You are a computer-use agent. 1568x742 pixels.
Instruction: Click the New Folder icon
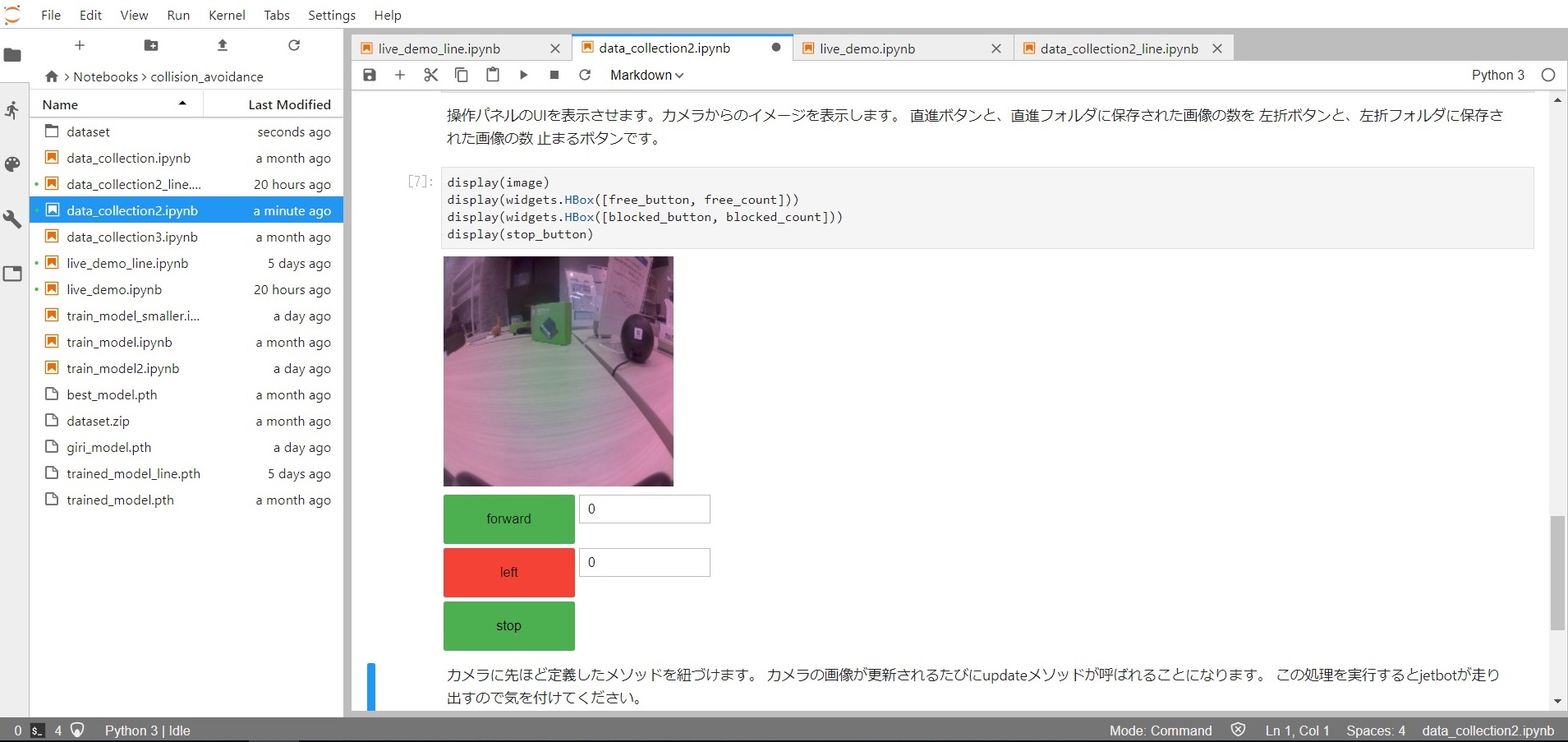[151, 45]
